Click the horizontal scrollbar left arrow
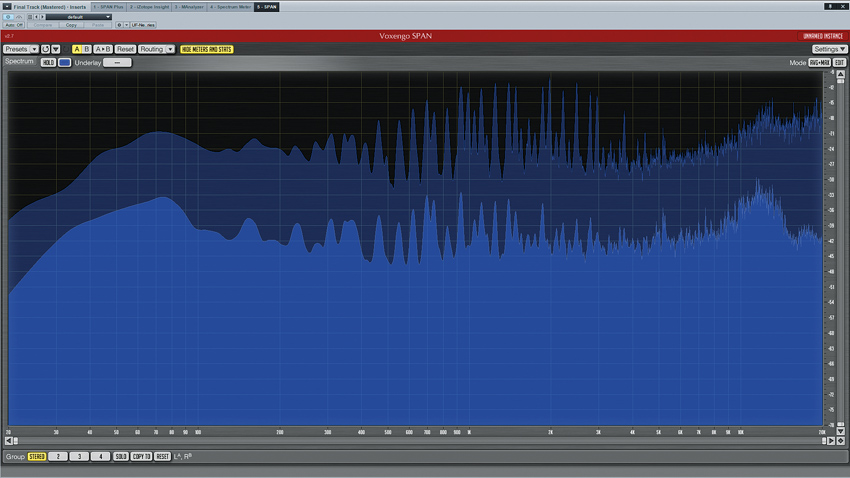This screenshot has width=850, height=478. point(9,441)
